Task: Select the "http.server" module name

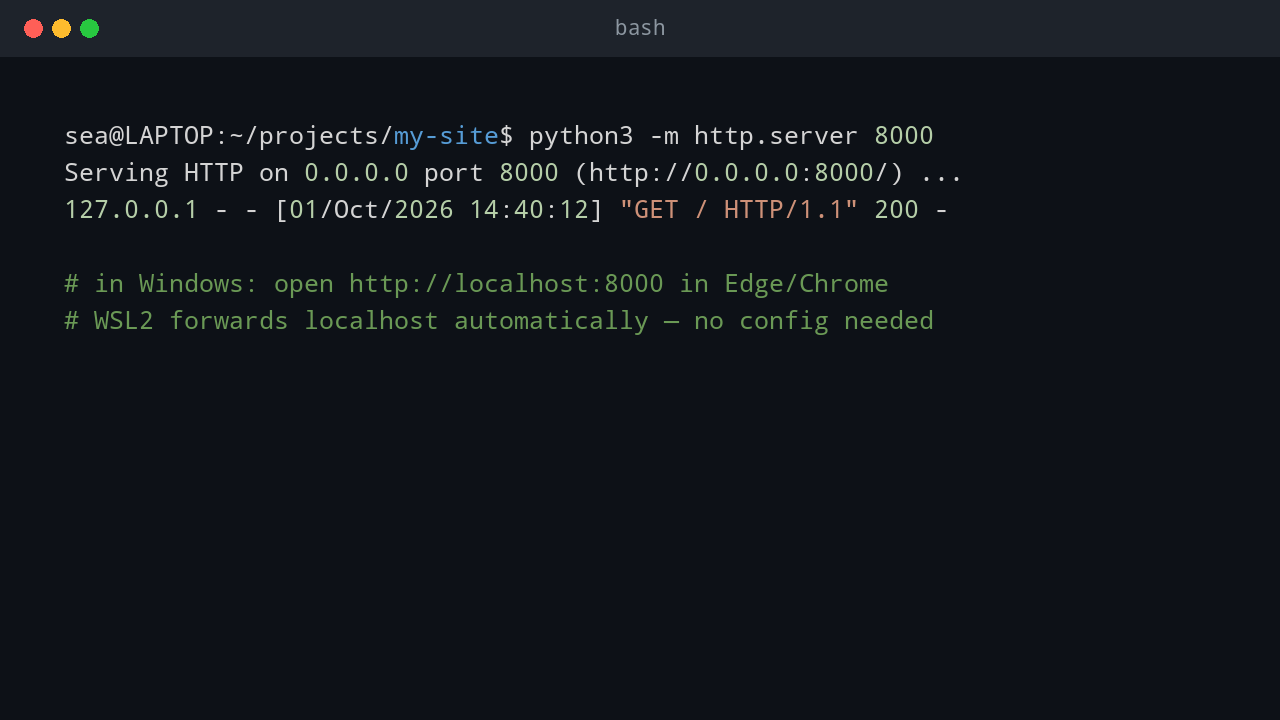Action: pos(776,136)
